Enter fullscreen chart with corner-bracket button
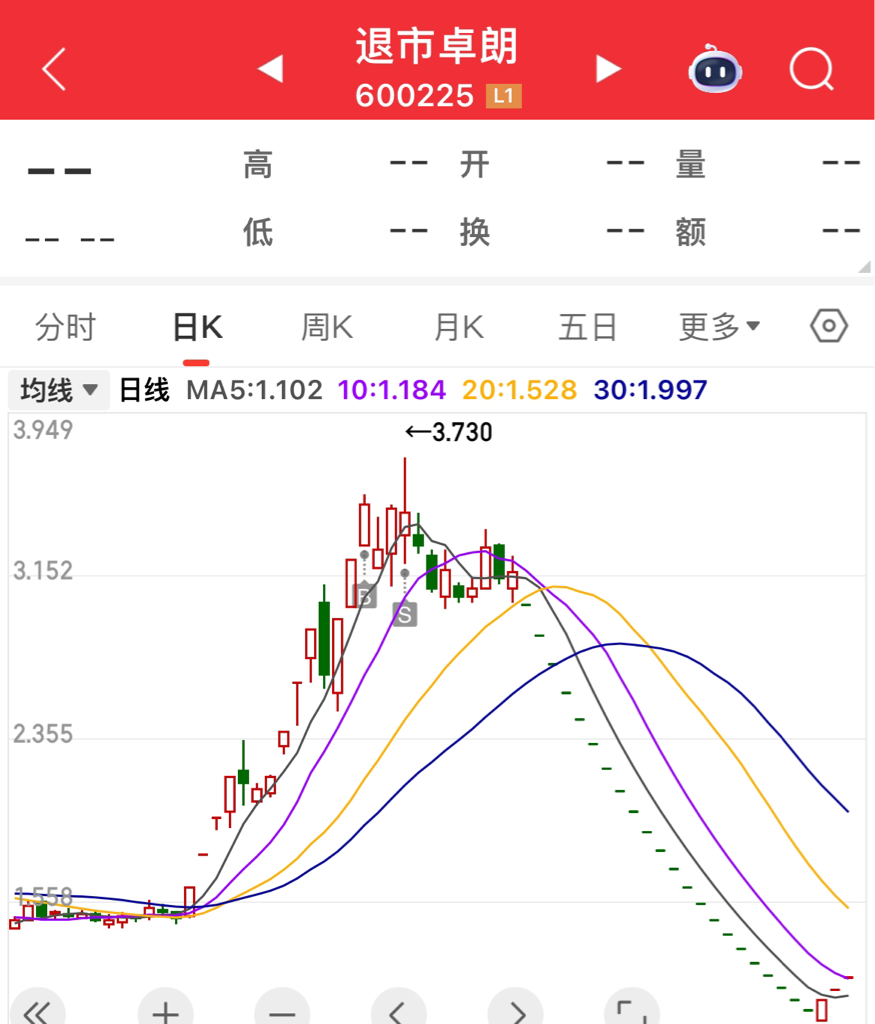Viewport: 875px width, 1024px height. [632, 1008]
